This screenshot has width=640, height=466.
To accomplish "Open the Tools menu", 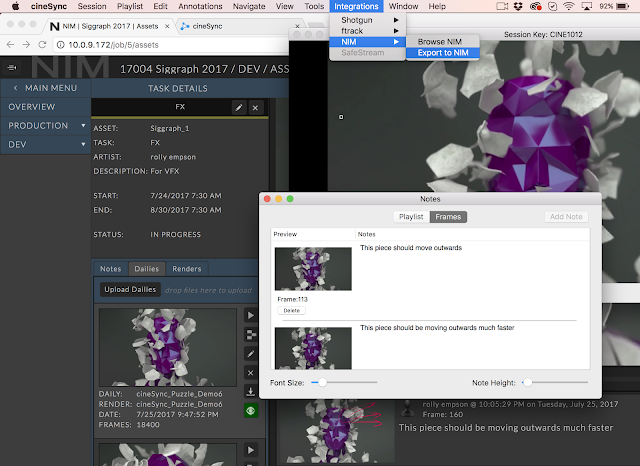I will point(314,6).
